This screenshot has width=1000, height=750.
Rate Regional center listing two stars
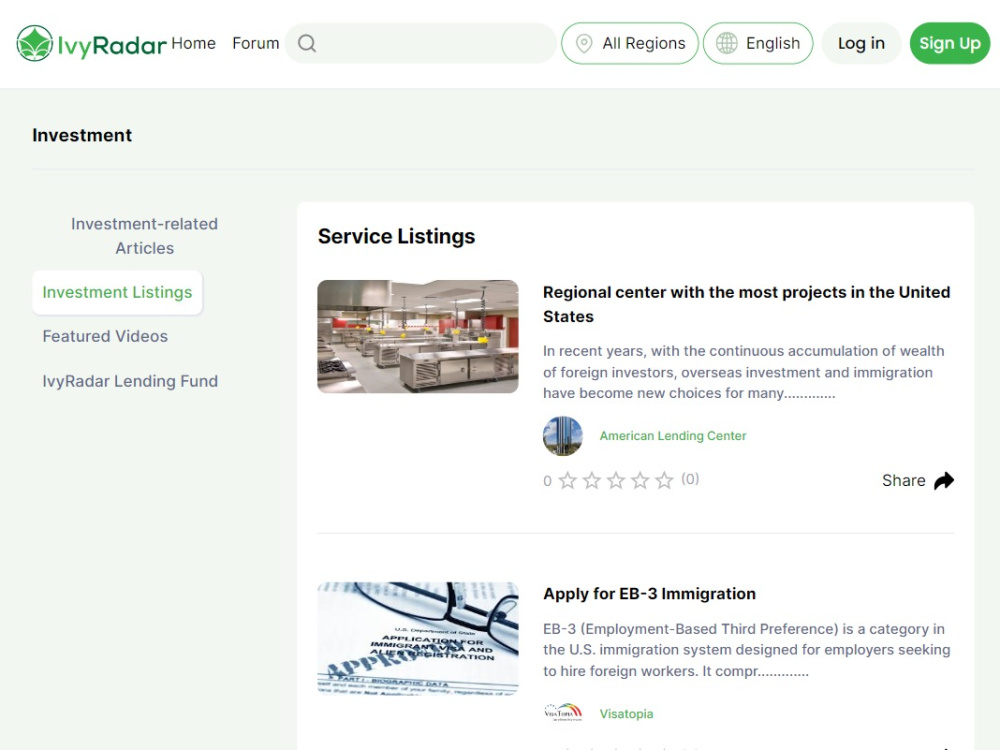592,480
